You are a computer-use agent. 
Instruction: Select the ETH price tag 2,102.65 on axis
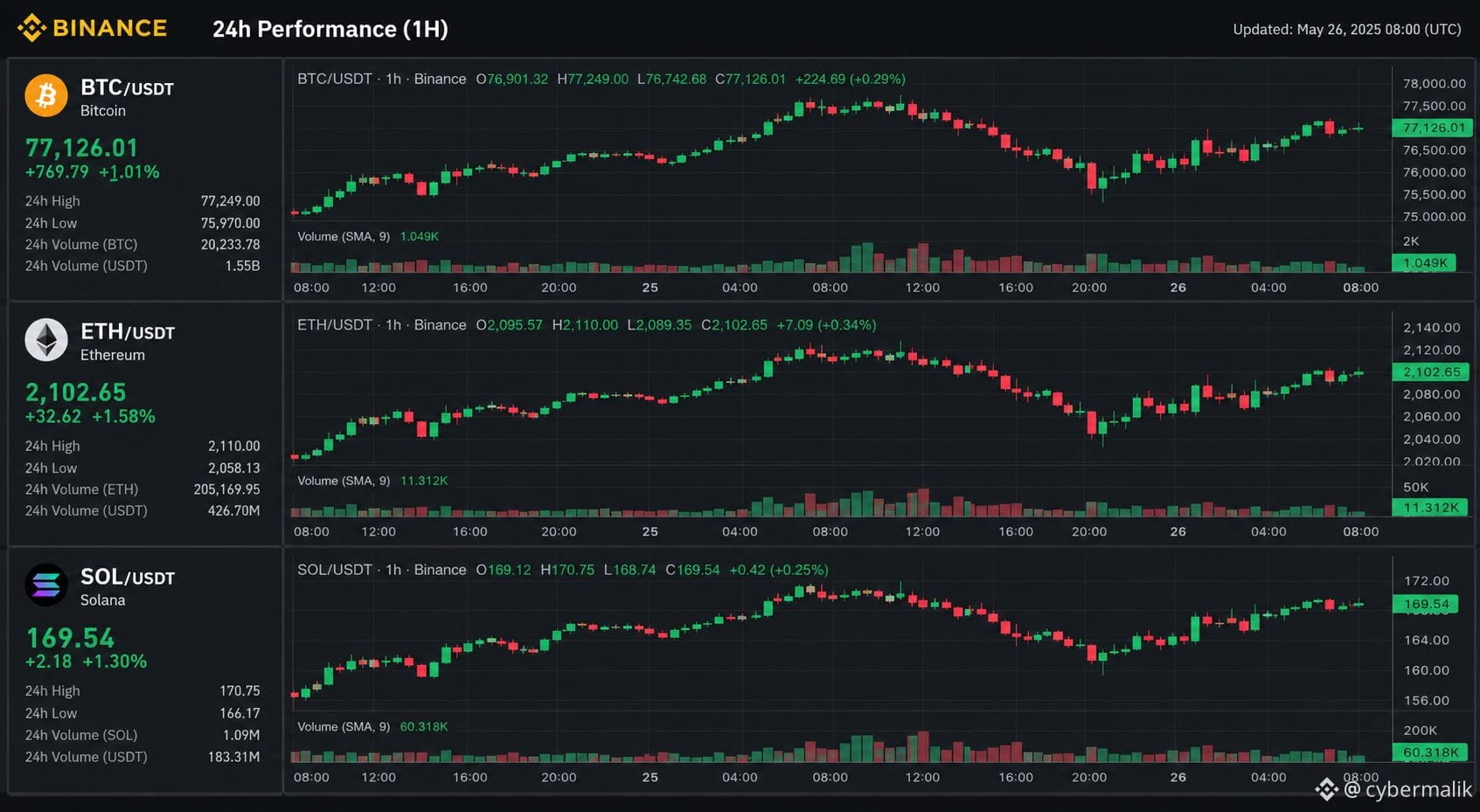[1430, 371]
